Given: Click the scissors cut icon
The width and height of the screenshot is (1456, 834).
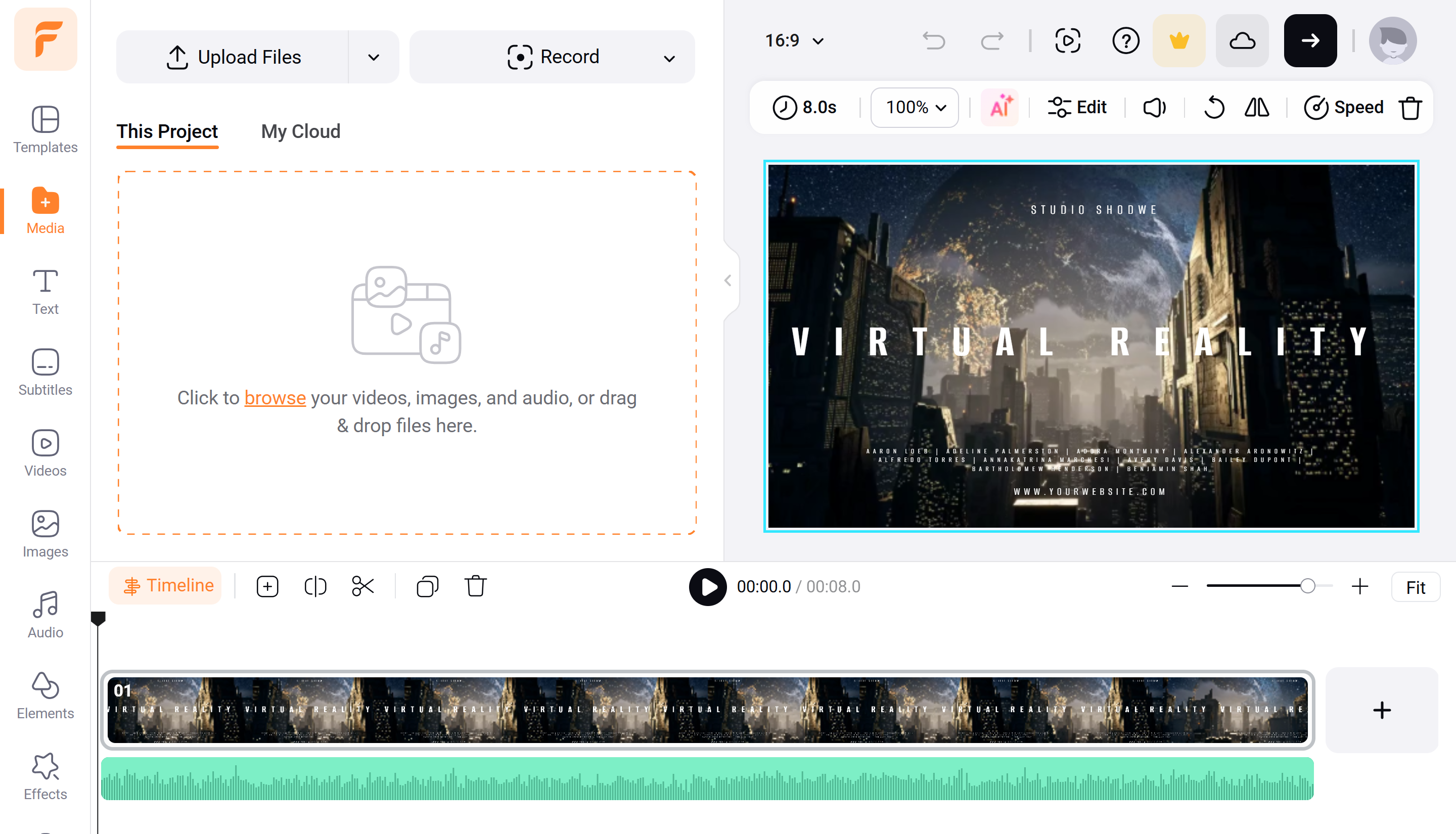Looking at the screenshot, I should point(362,586).
